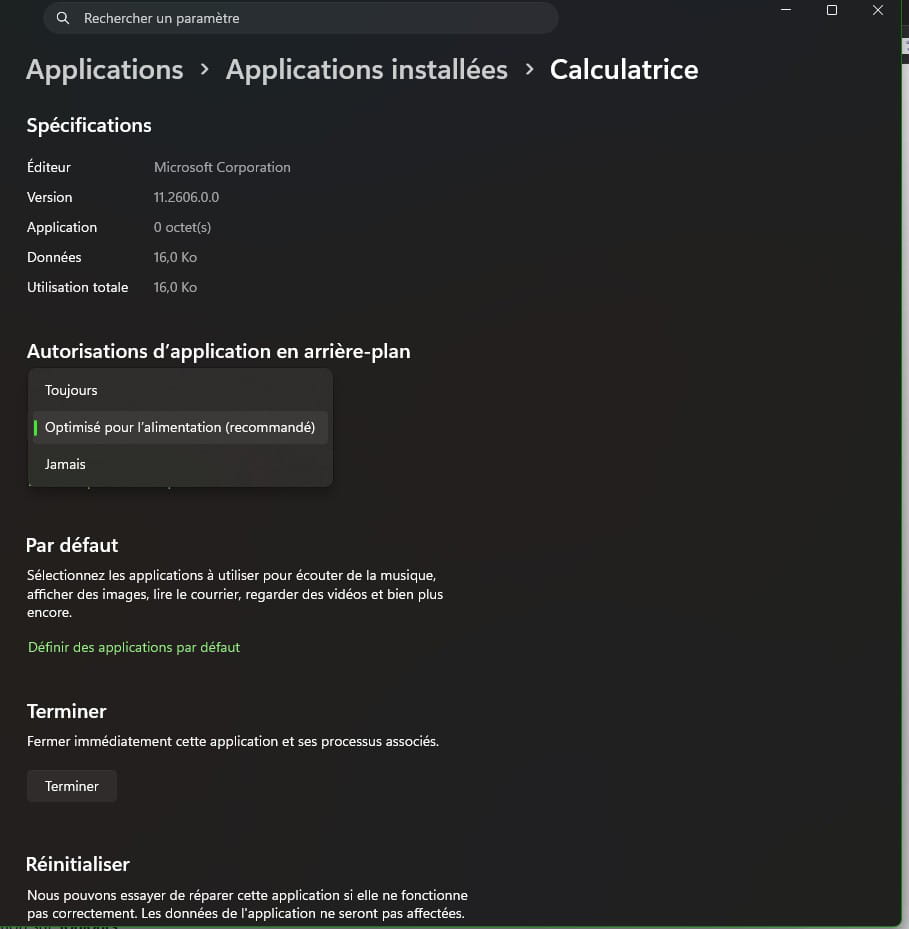The width and height of the screenshot is (909, 929).
Task: Click the search magnifier icon
Action: point(63,18)
